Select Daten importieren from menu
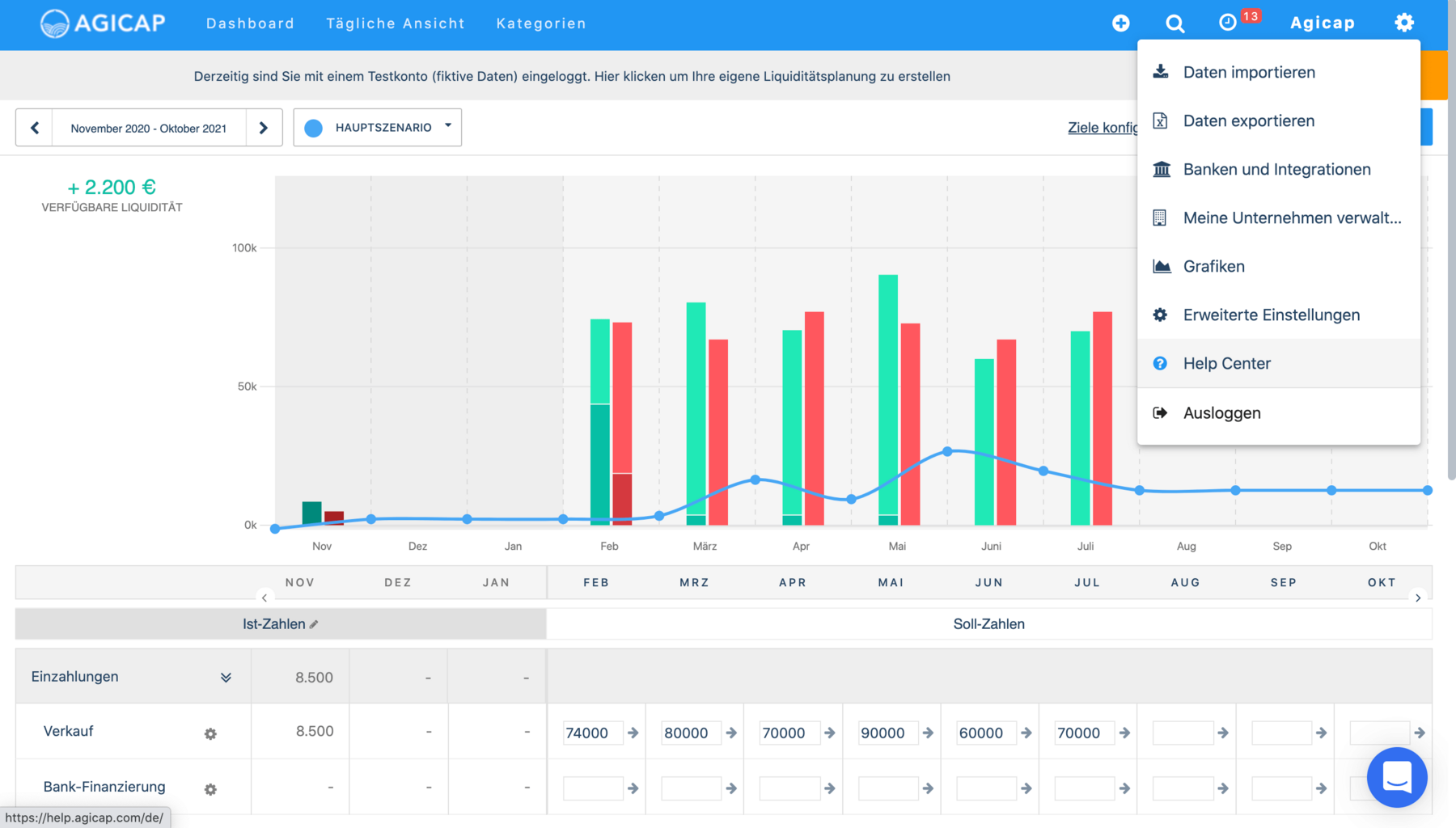Image resolution: width=1456 pixels, height=828 pixels. [x=1248, y=72]
